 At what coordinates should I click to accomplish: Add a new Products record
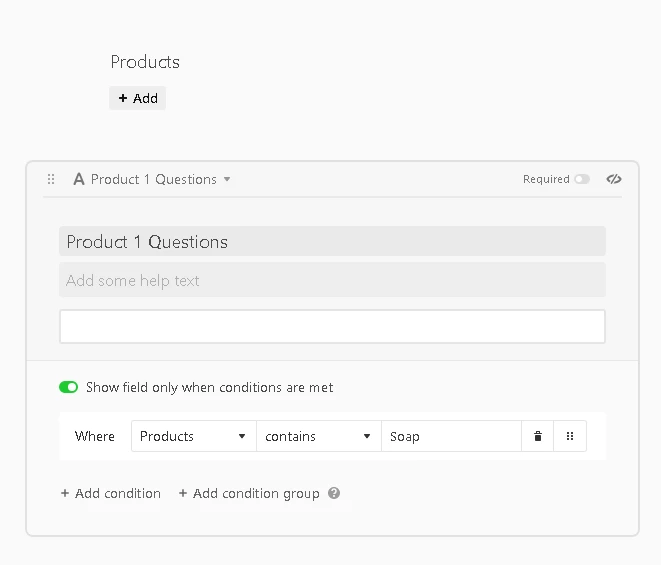[137, 98]
